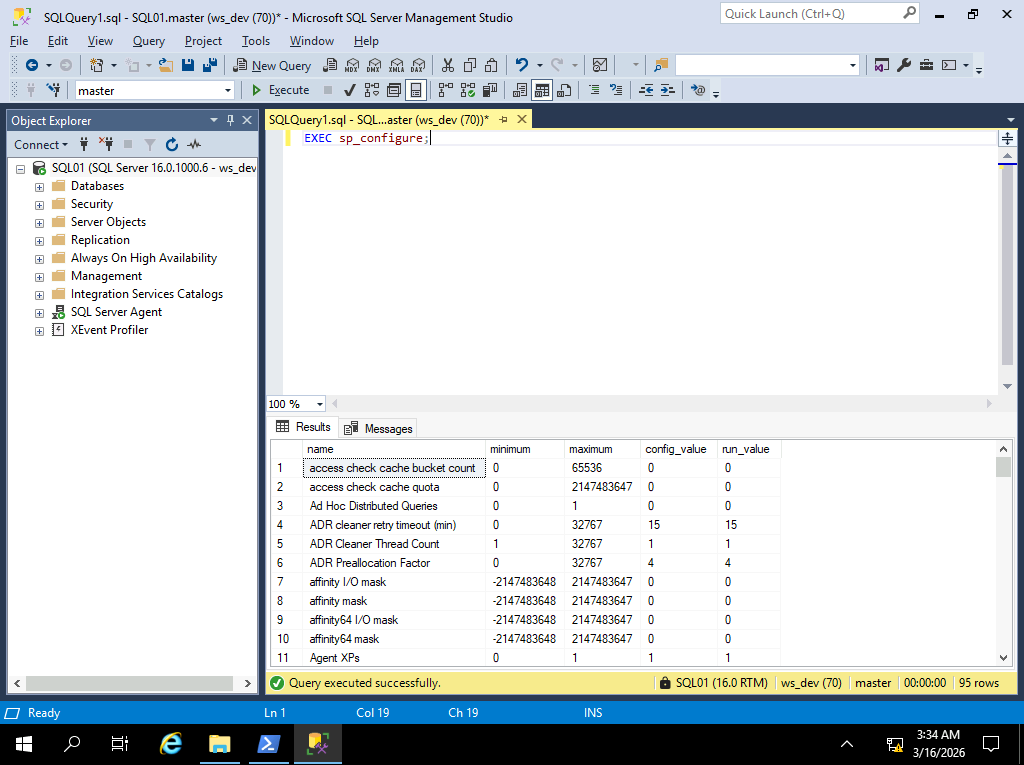Expand the Management folder node
1024x765 pixels.
coord(39,277)
